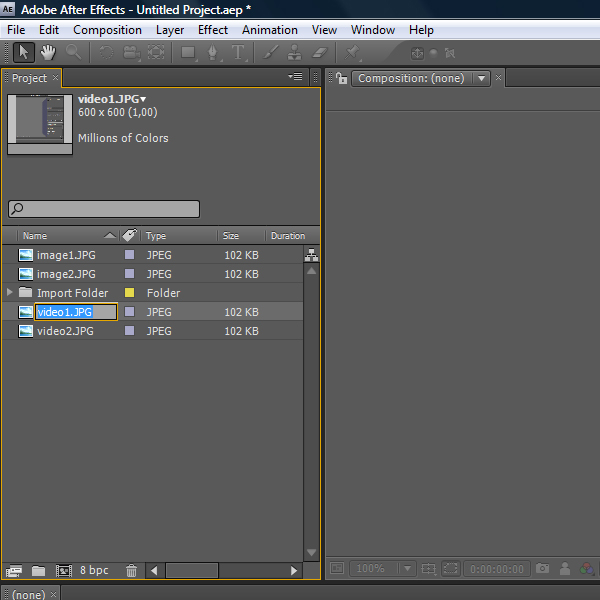This screenshot has width=600, height=600.
Task: Expand the Import Folder
Action: click(10, 292)
